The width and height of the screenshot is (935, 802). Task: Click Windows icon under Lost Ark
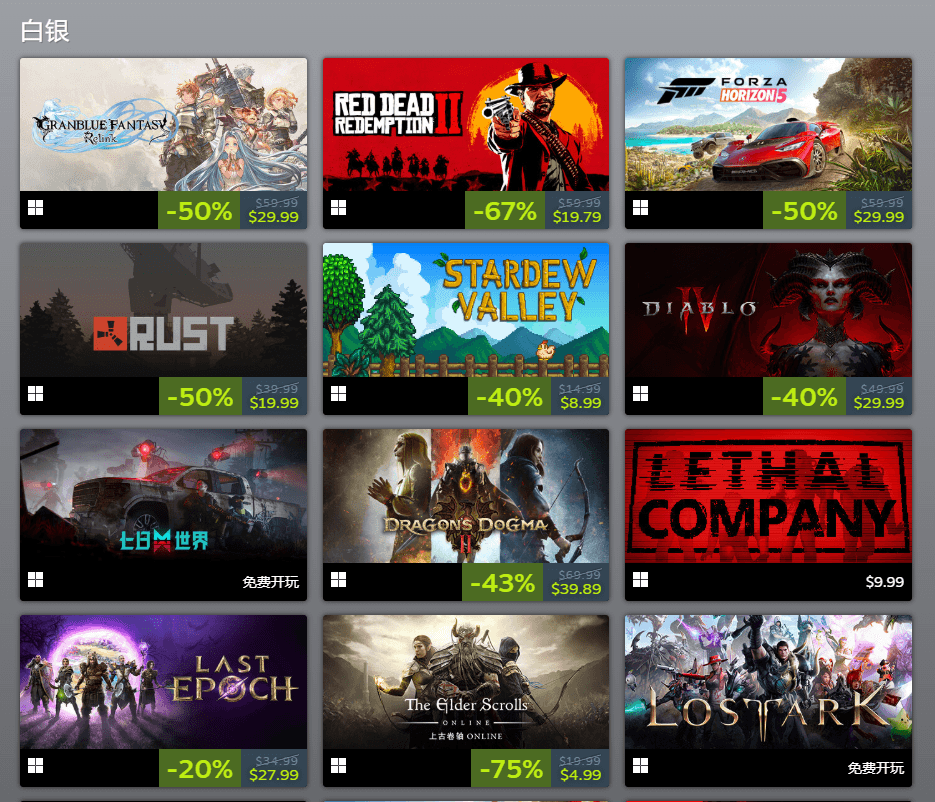click(640, 766)
